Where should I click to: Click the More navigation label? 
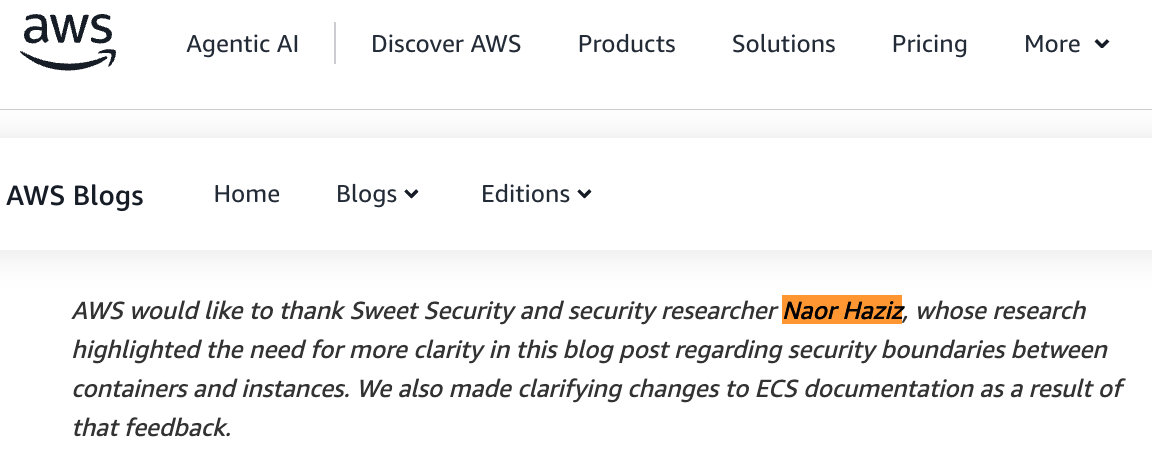pos(1052,44)
